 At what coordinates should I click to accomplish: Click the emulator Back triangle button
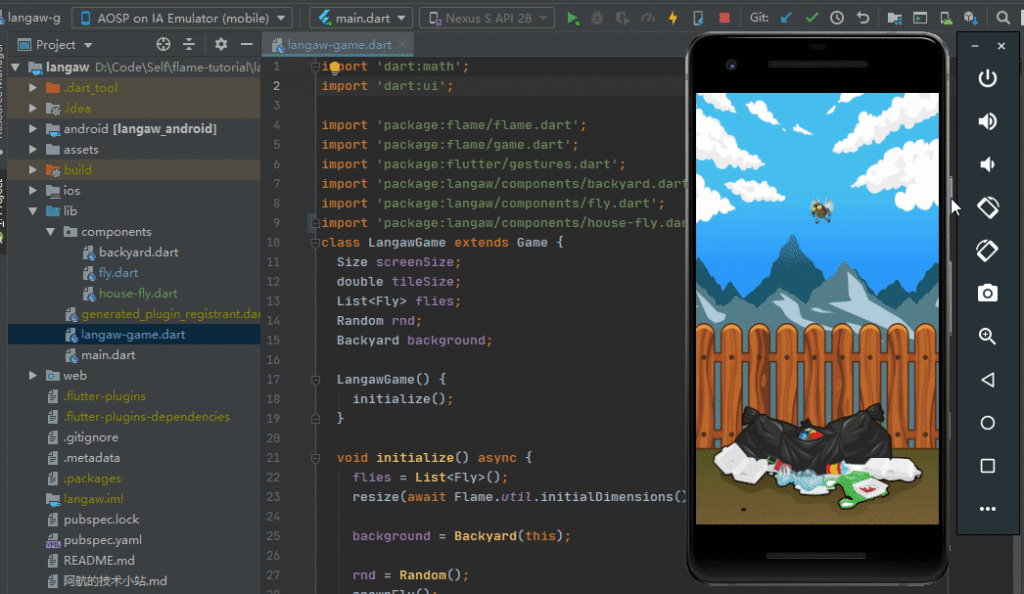[x=987, y=380]
